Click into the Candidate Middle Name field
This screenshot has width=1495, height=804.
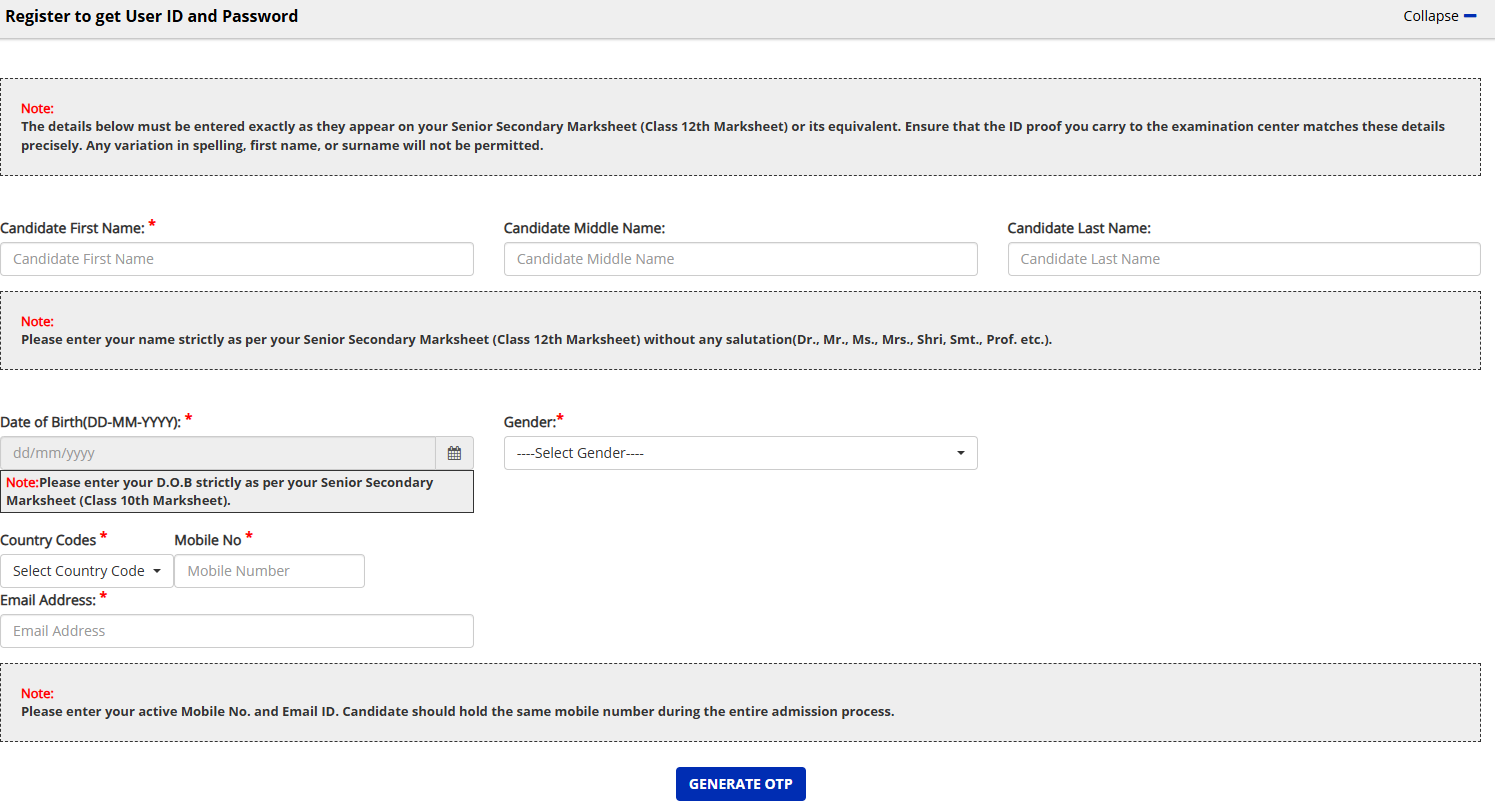point(740,259)
